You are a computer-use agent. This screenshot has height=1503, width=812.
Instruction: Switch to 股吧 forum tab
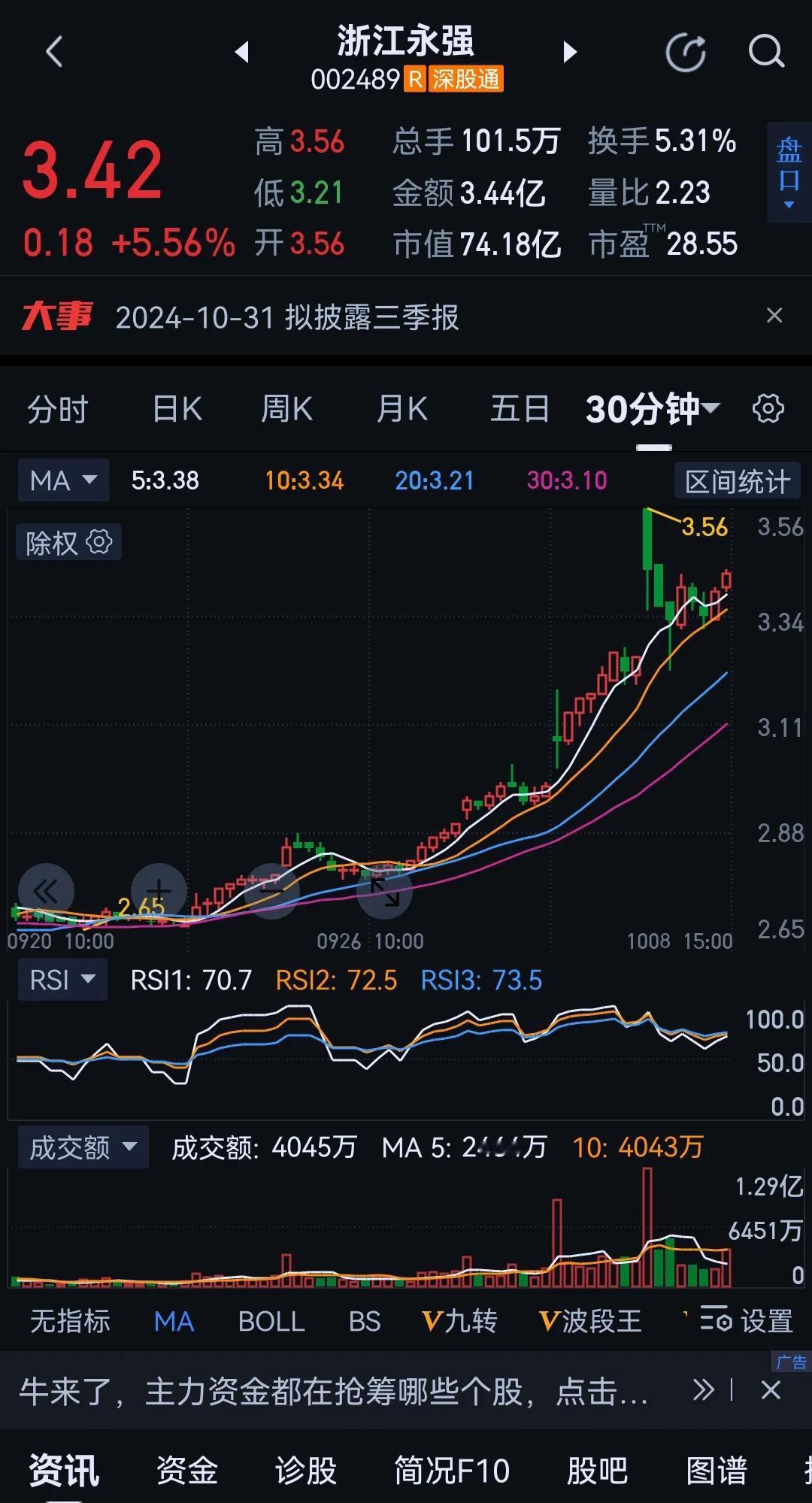pos(597,1471)
